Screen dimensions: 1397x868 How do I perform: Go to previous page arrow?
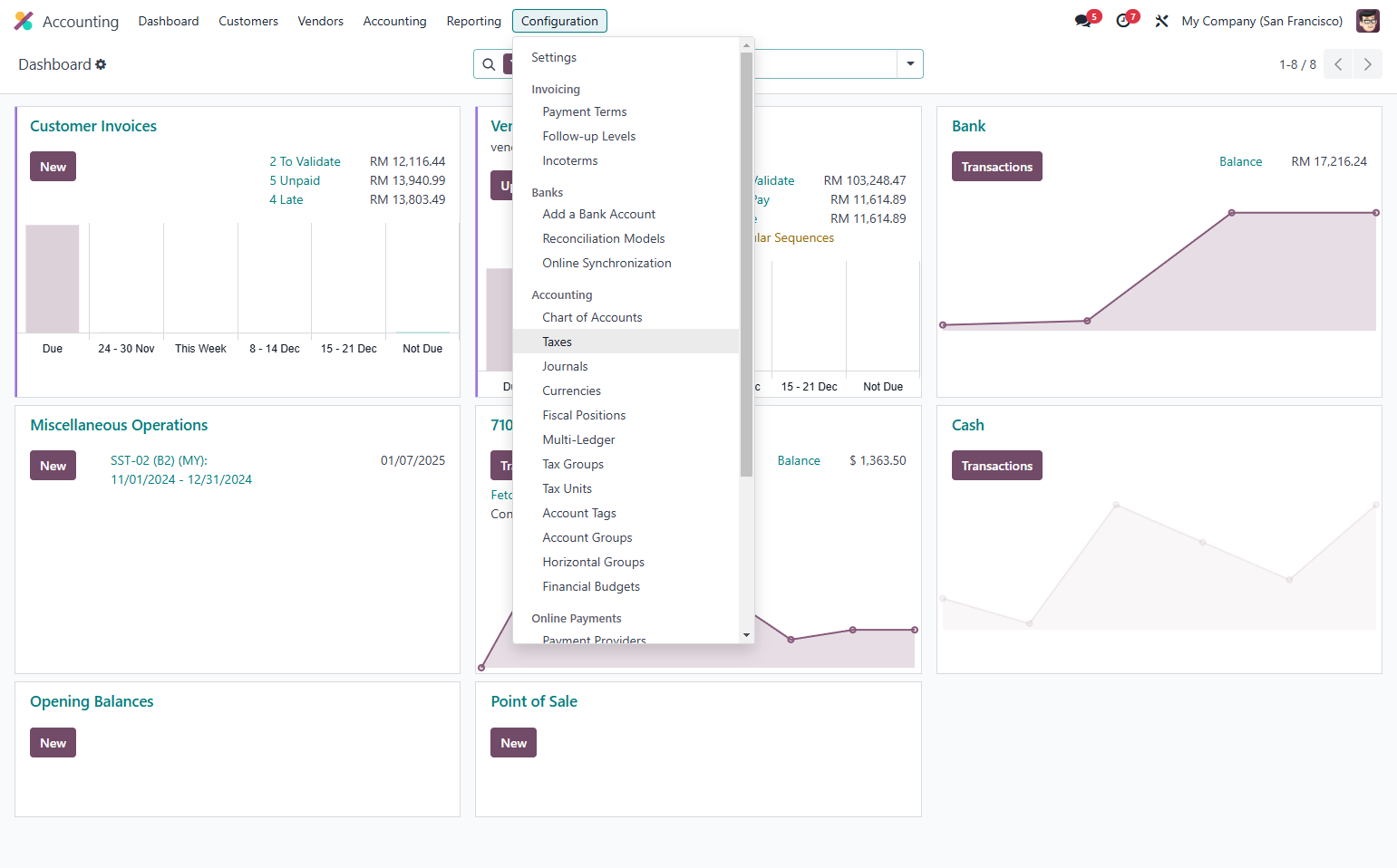[1338, 64]
